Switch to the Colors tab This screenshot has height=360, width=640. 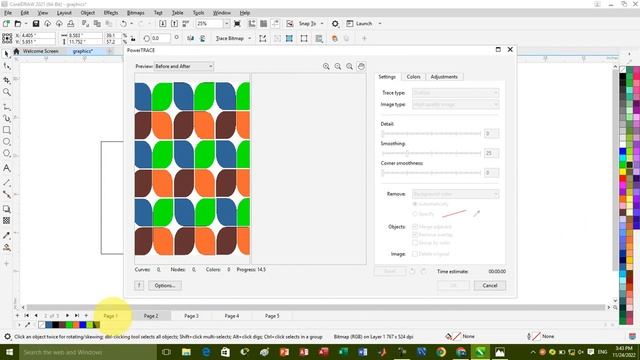(x=413, y=77)
